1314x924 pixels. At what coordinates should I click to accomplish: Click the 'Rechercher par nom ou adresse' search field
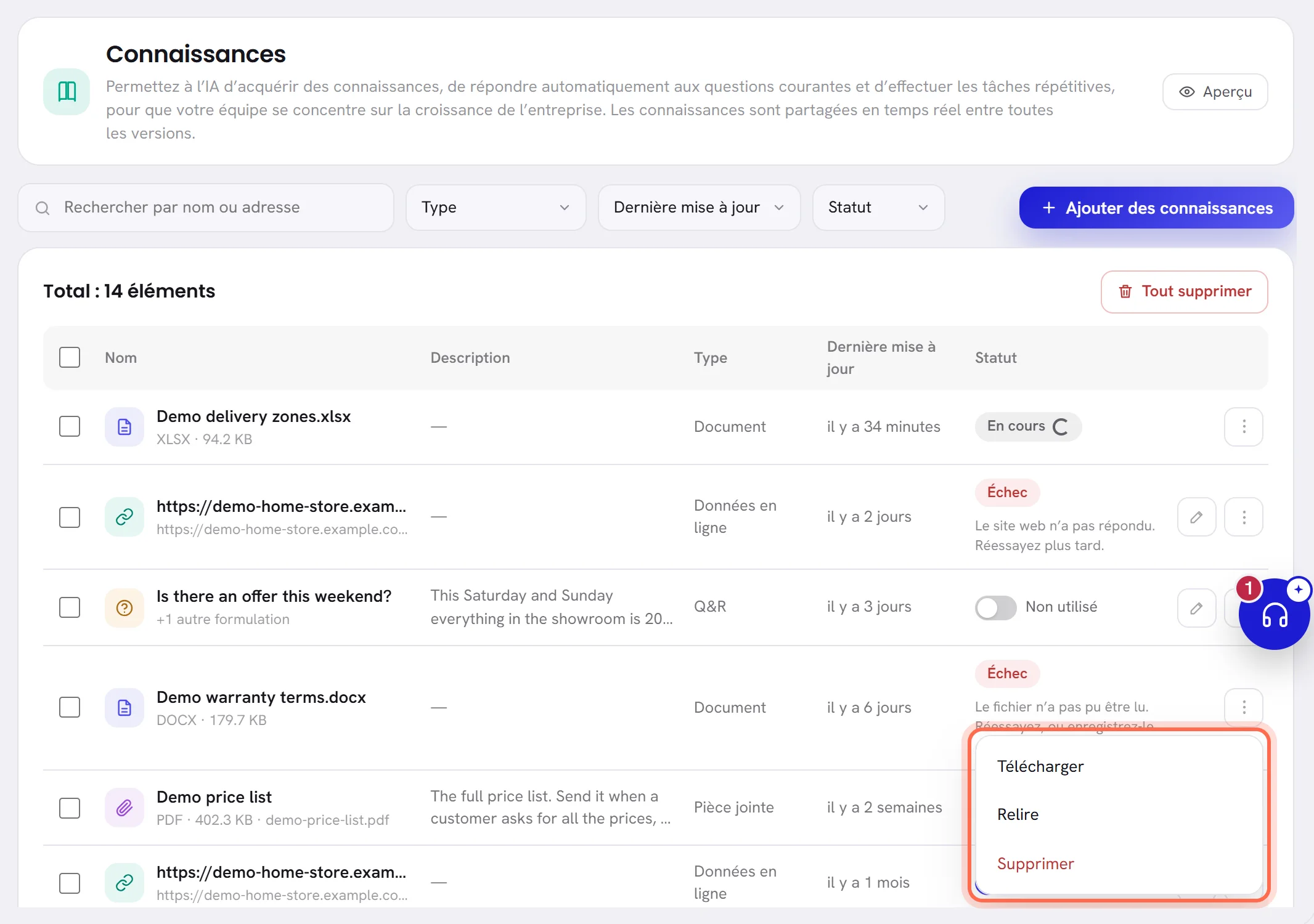pyautogui.click(x=206, y=208)
